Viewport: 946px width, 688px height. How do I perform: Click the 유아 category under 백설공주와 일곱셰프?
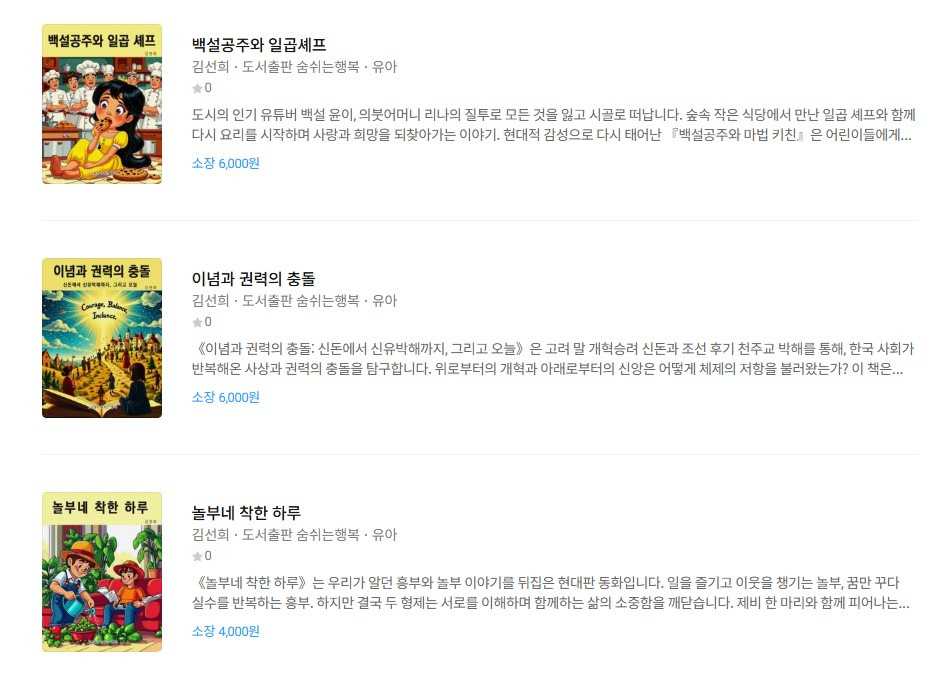(x=384, y=66)
